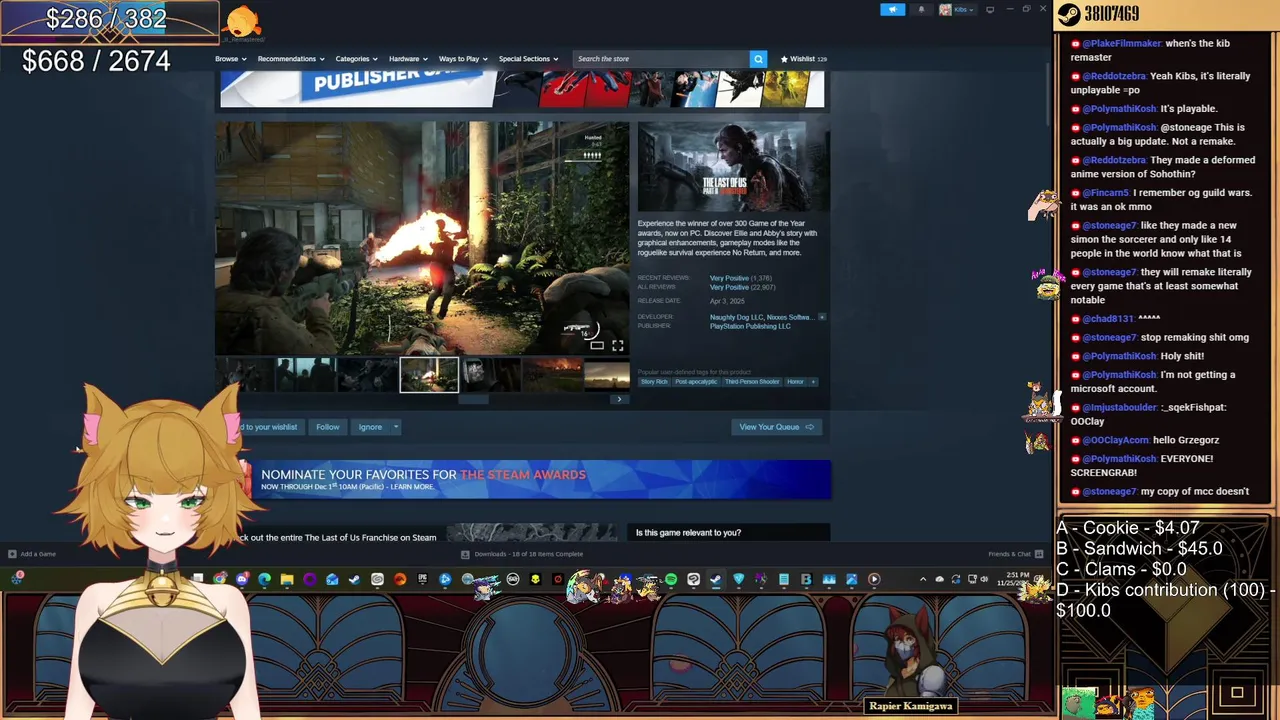Expand the Hardware dropdown menu
Image resolution: width=1280 pixels, height=720 pixels.
[x=408, y=59]
